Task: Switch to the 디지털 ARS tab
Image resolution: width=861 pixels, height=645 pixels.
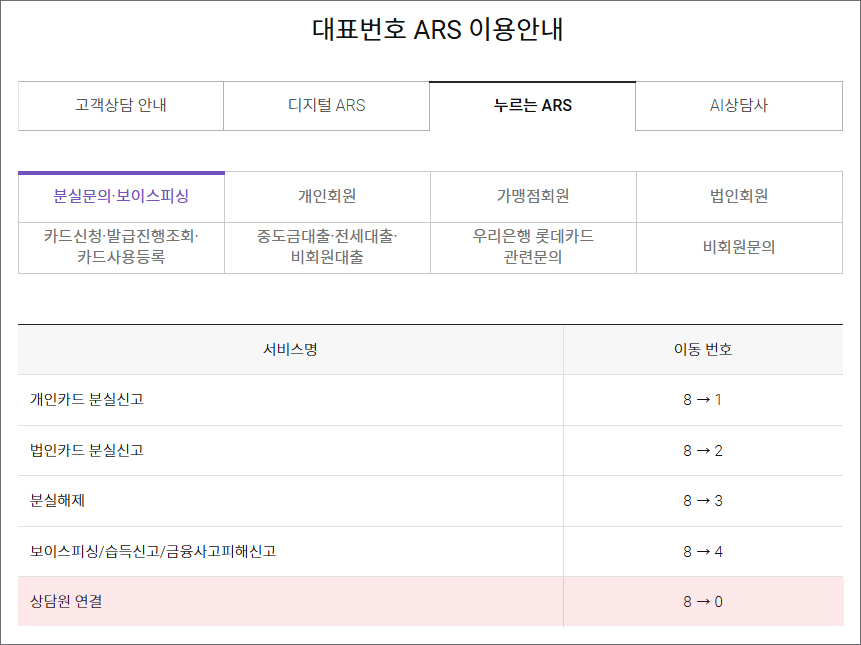Action: (x=326, y=105)
